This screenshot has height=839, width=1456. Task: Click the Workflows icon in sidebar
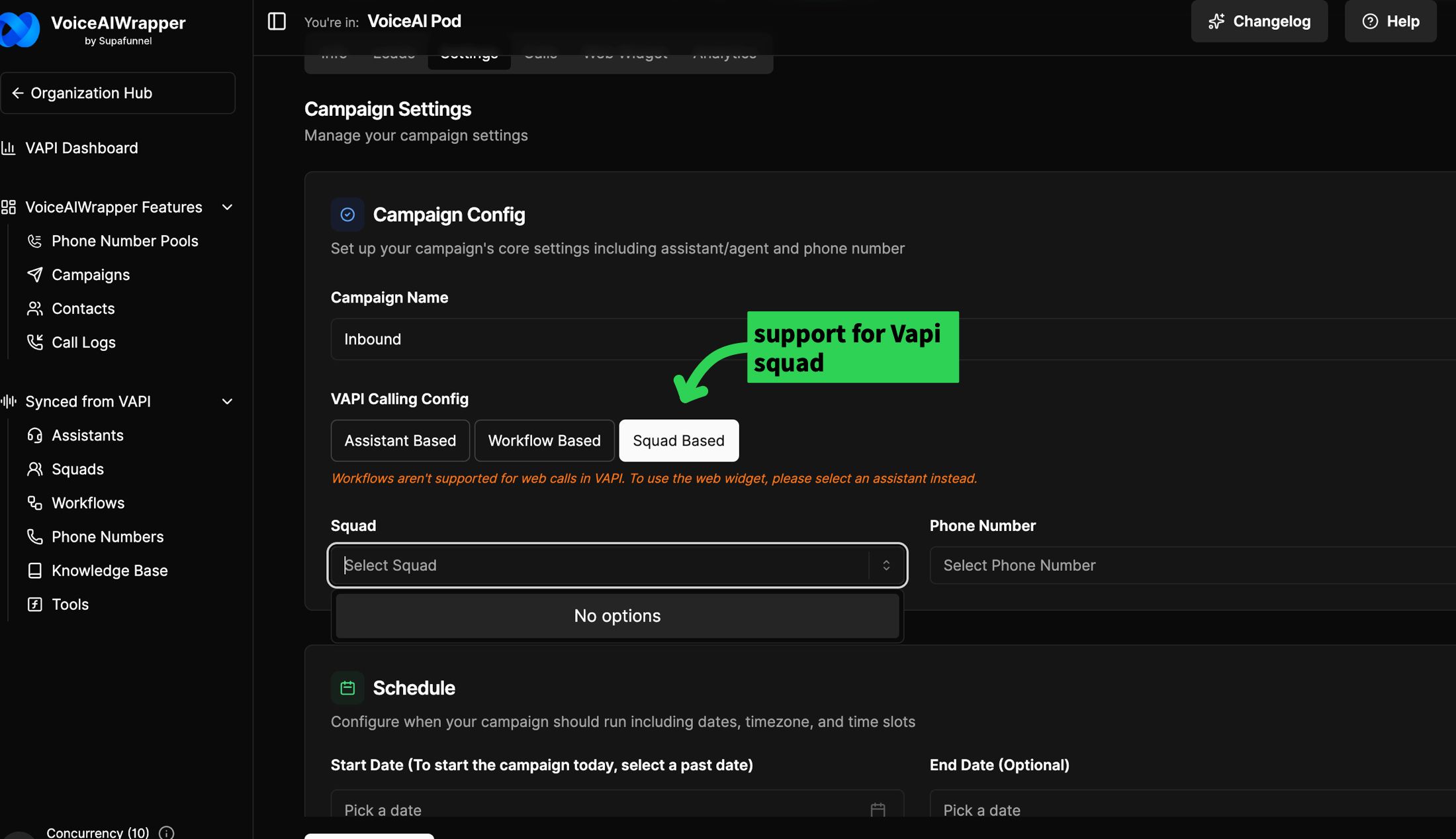34,503
